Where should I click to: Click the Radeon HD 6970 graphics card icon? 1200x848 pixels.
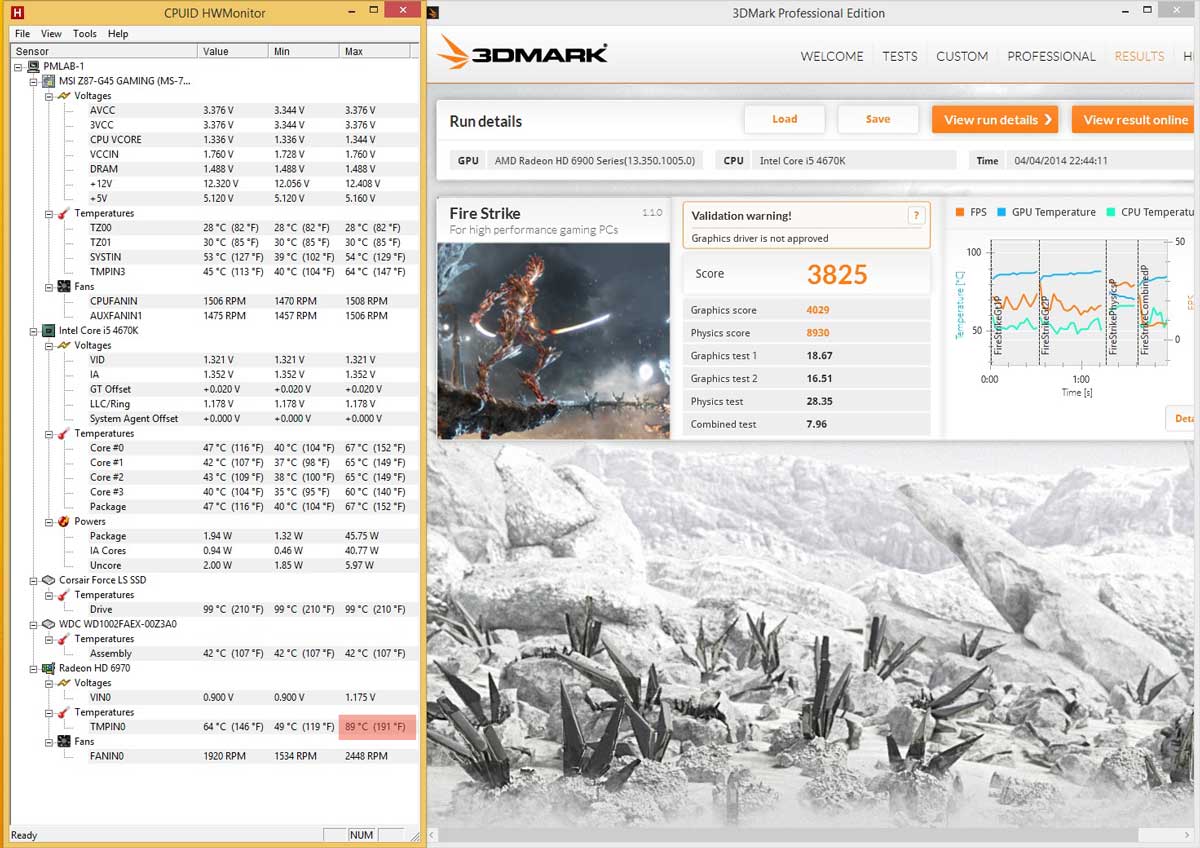pyautogui.click(x=49, y=668)
